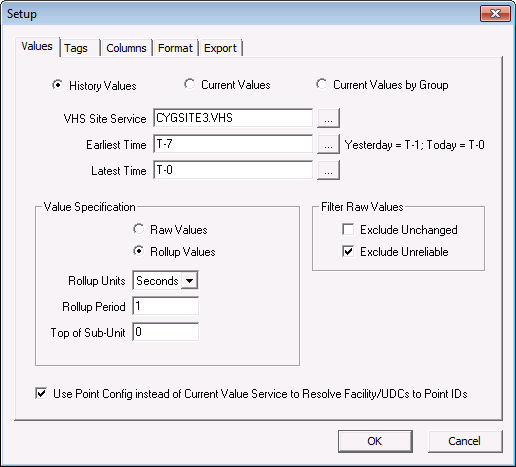Image resolution: width=516 pixels, height=467 pixels.
Task: Dismiss dialog with Cancel button
Action: point(465,441)
